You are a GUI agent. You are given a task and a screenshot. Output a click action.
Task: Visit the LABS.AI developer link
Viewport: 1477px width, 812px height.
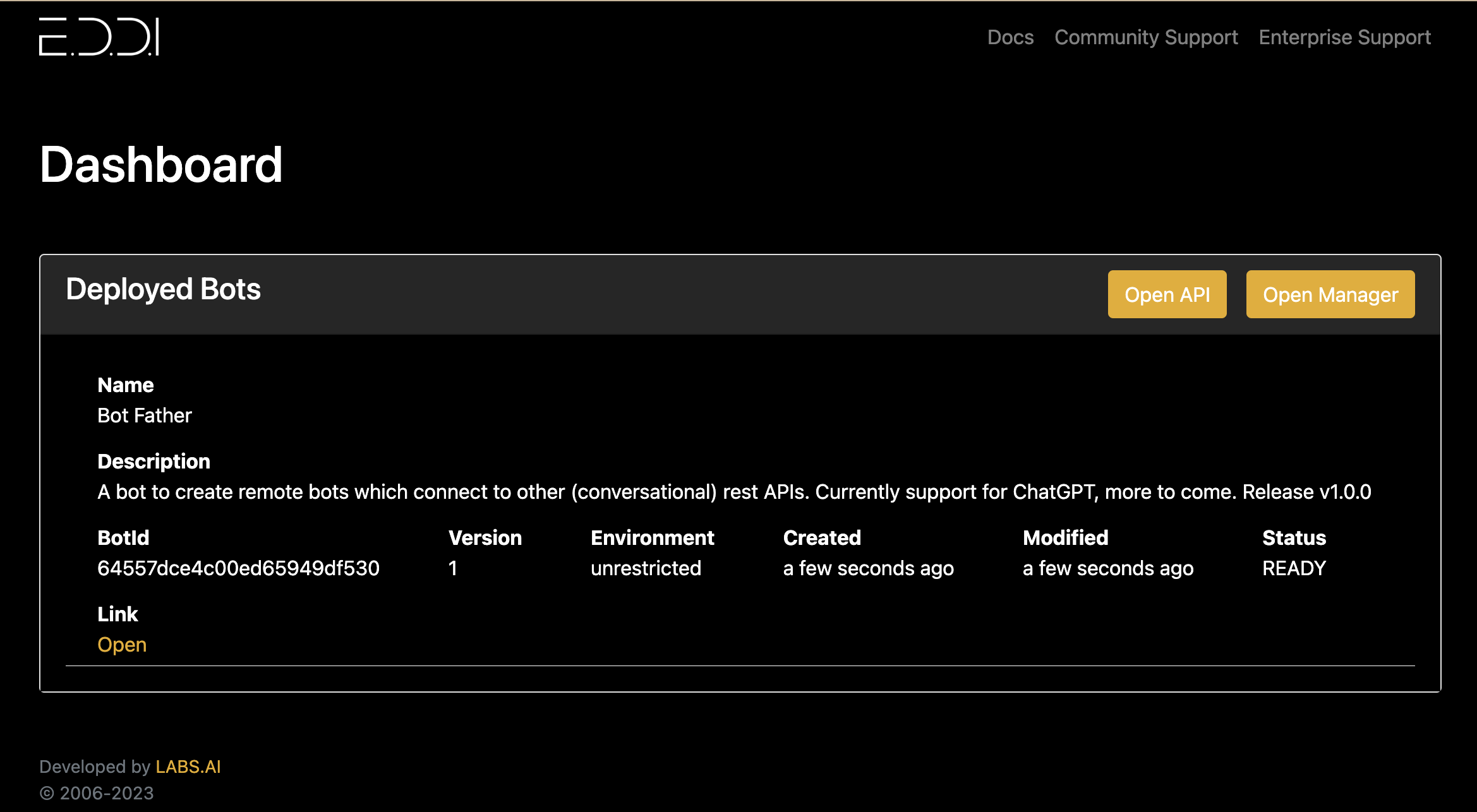point(188,767)
